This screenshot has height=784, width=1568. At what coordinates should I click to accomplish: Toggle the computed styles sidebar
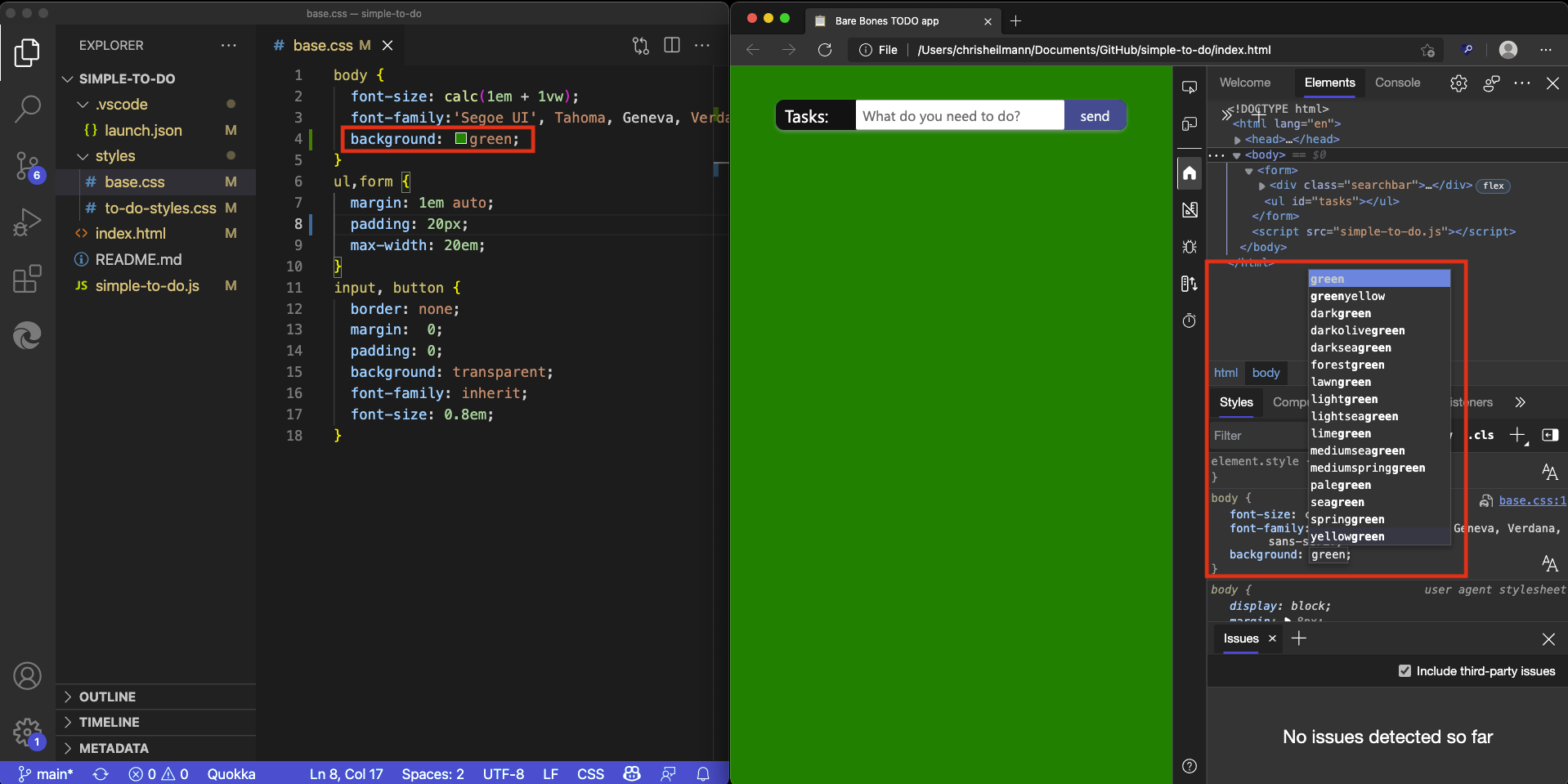1550,435
